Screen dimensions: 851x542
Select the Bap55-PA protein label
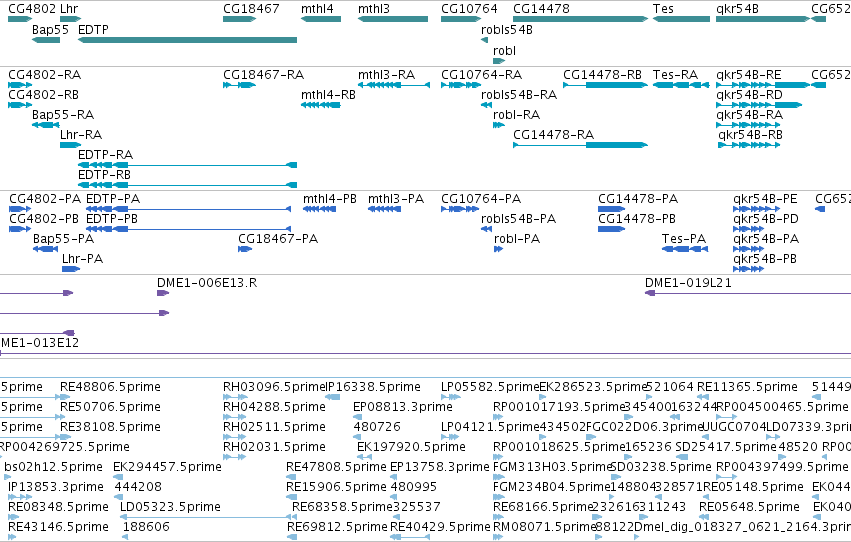pos(63,239)
